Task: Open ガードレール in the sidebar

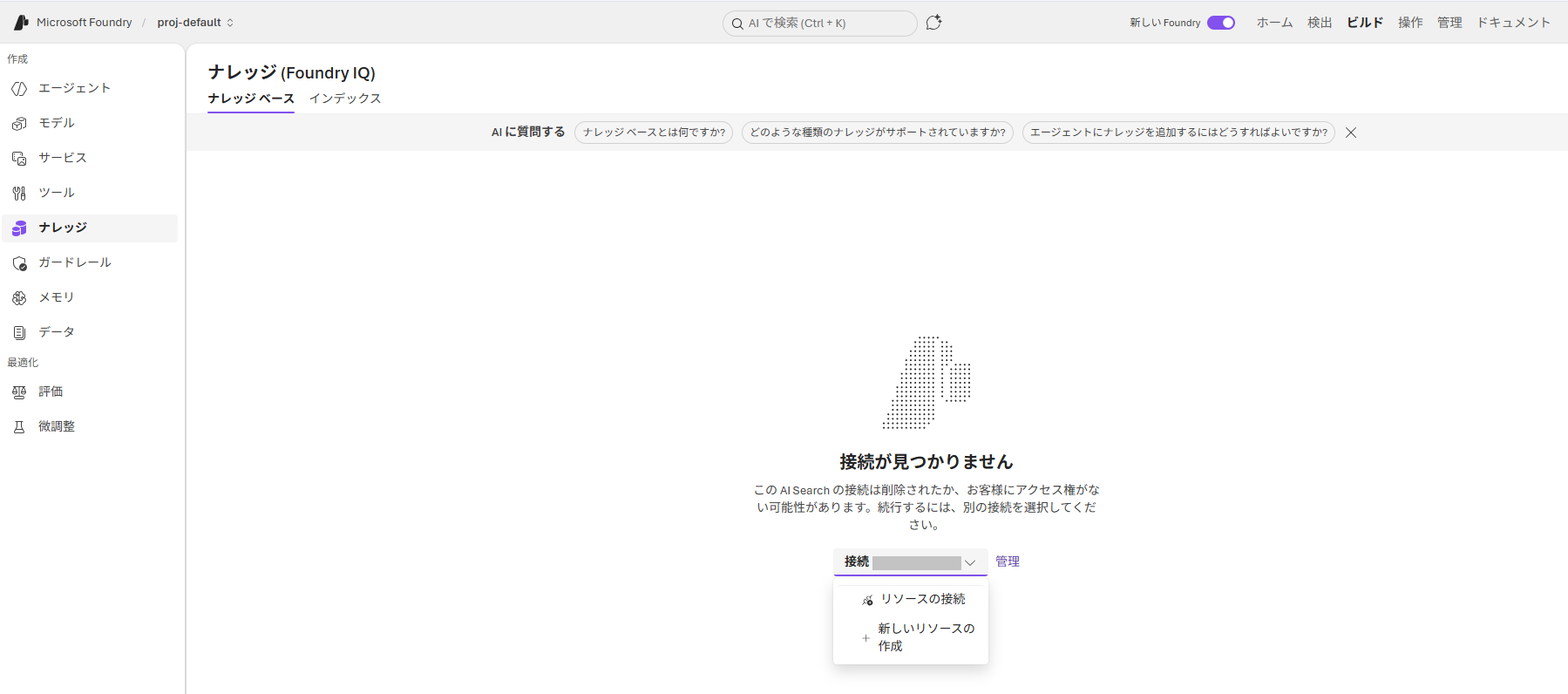Action: click(91, 263)
